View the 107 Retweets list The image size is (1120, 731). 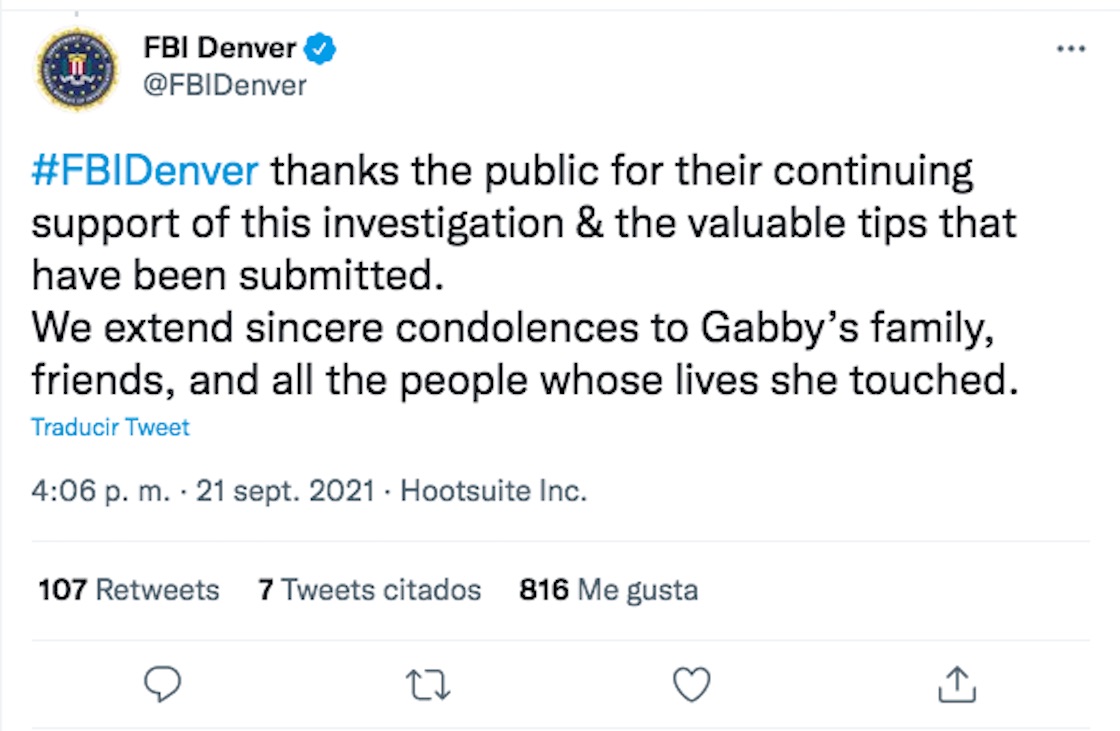coord(128,590)
